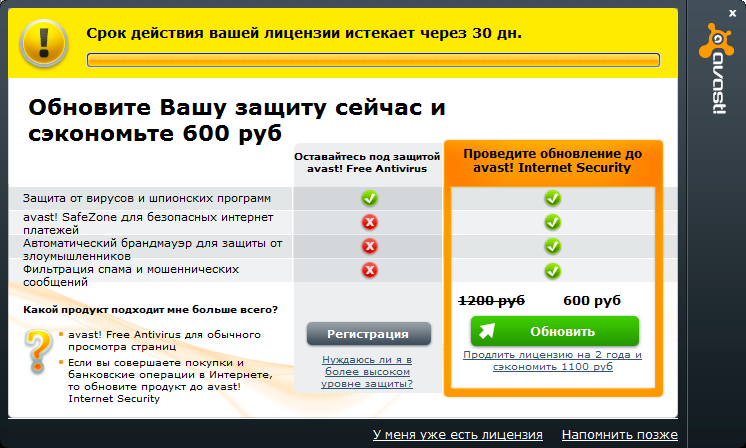This screenshot has width=746, height=448.
Task: Open link Продлить лицензию на 2 года
Action: (x=552, y=360)
